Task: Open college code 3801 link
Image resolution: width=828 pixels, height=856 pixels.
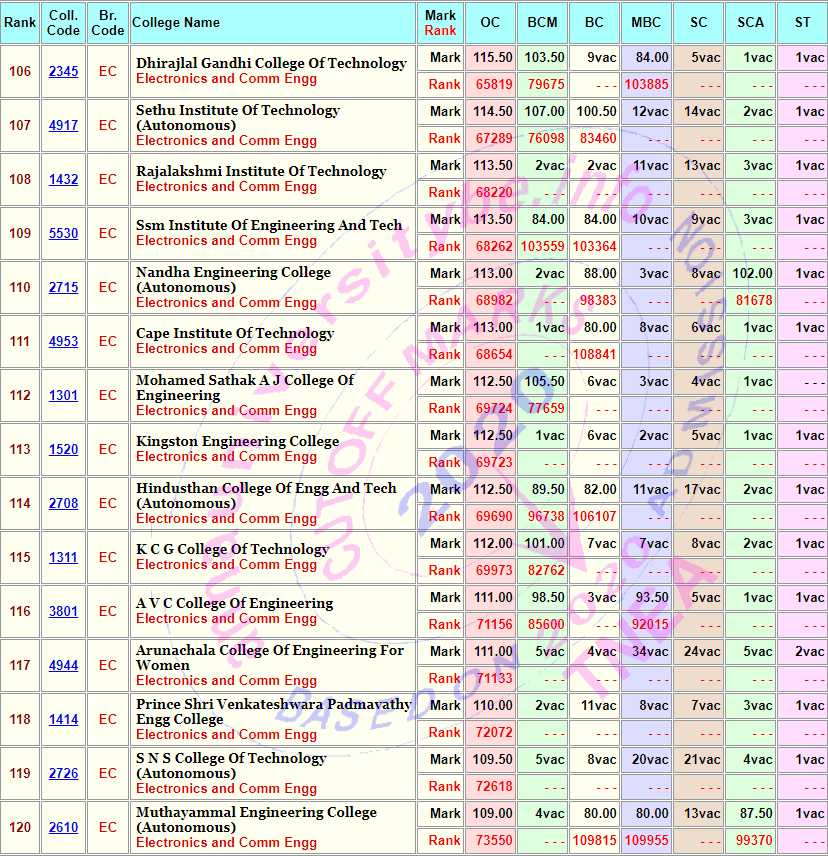Action: (63, 612)
